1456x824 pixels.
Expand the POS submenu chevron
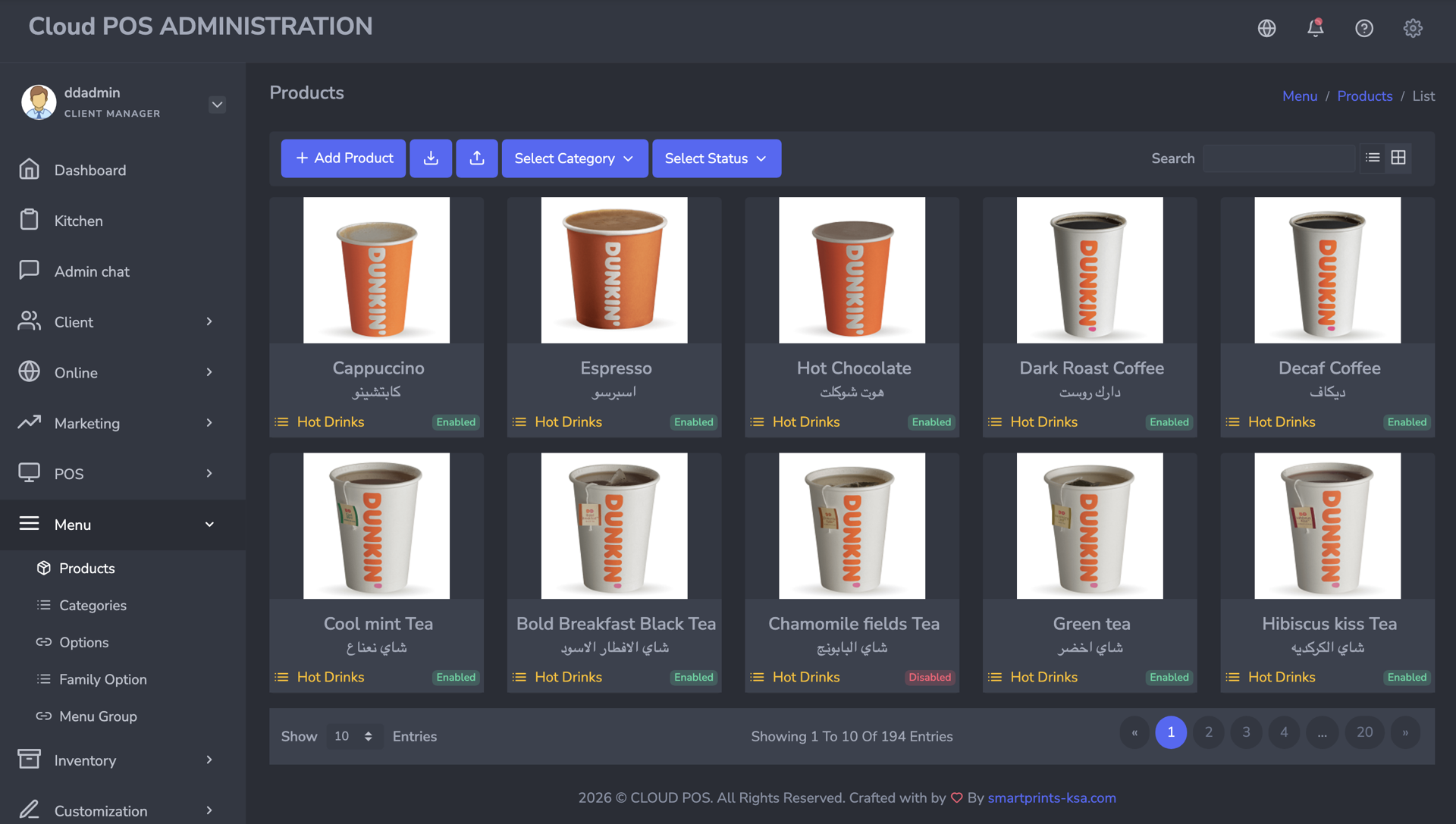(209, 474)
